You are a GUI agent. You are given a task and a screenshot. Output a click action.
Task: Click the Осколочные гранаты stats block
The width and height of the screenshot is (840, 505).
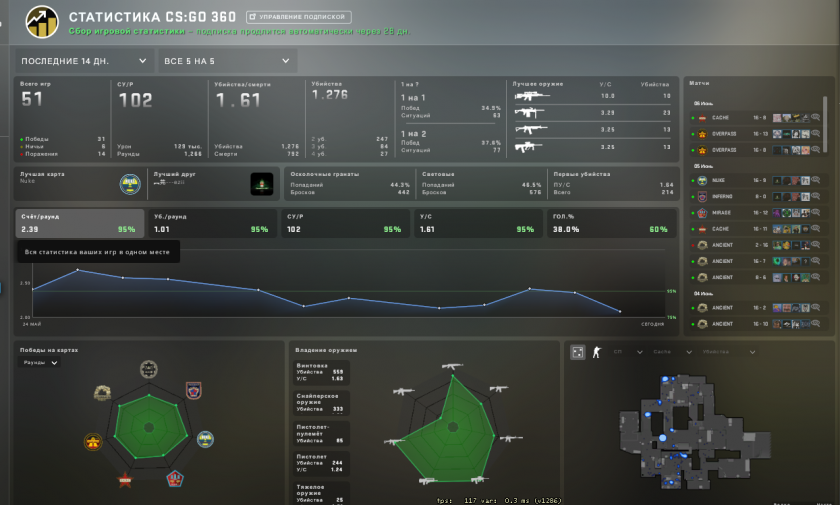click(x=350, y=183)
